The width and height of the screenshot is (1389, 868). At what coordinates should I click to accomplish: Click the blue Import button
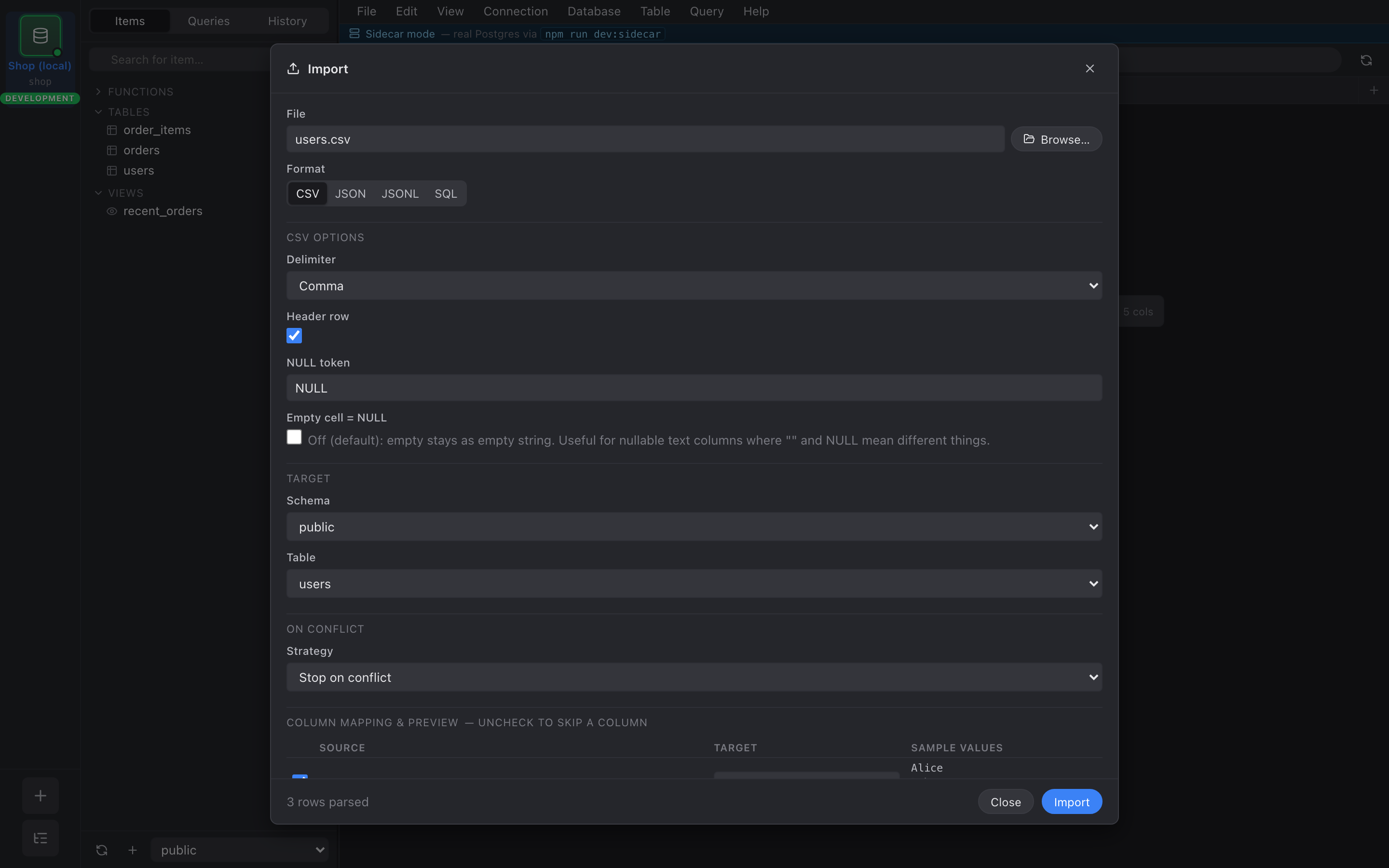[x=1072, y=802]
